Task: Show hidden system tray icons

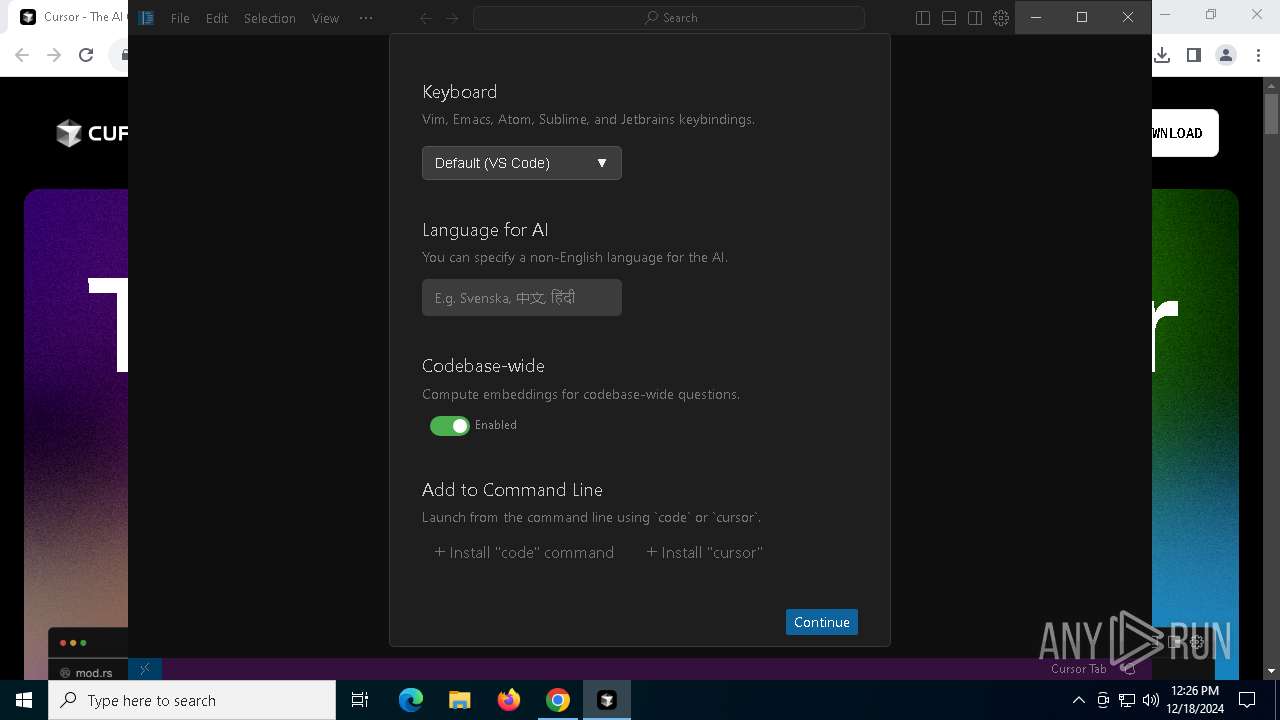Action: [1078, 700]
